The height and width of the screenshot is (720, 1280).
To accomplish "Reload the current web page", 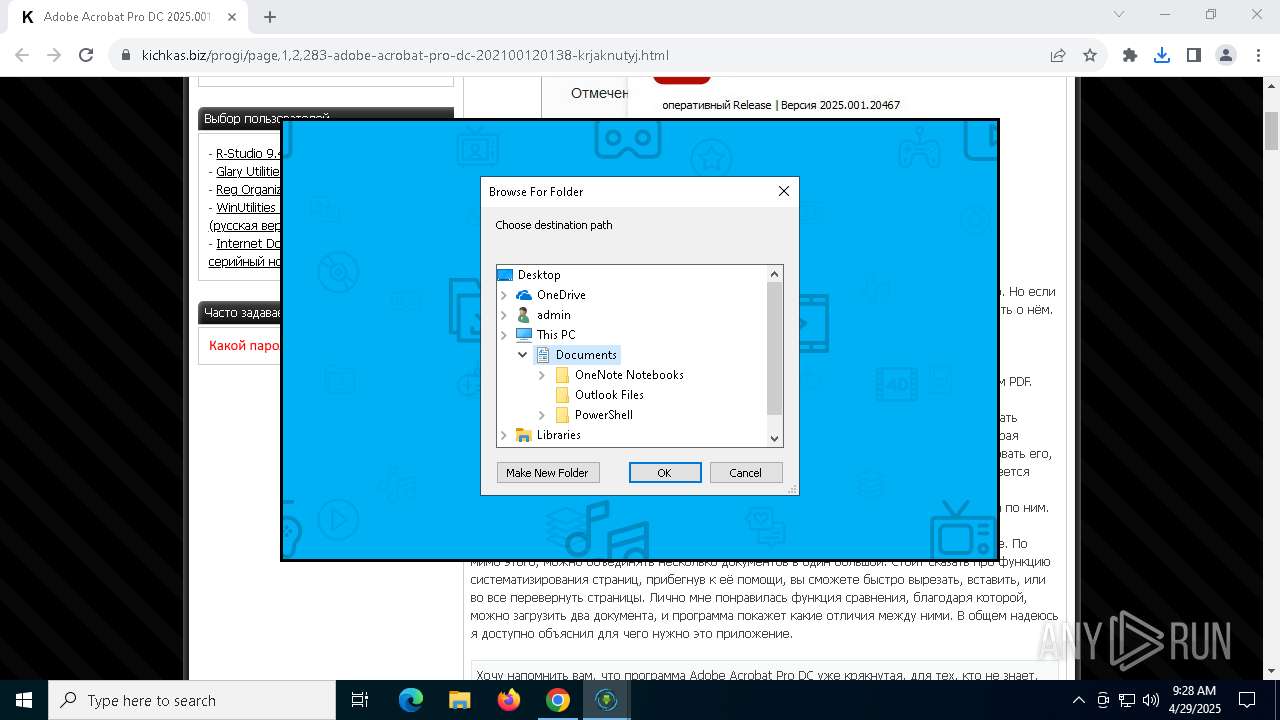I will [86, 55].
